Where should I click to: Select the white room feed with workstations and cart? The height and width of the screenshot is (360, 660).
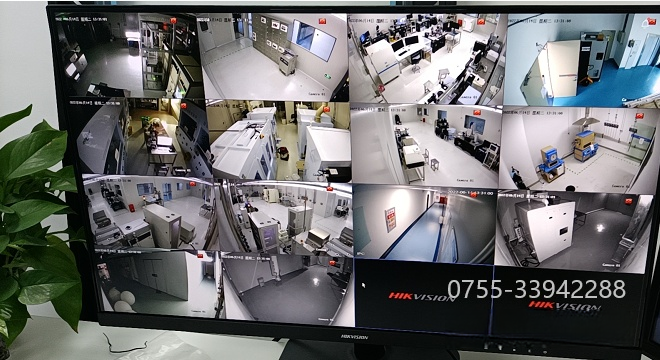[x=425, y=146]
